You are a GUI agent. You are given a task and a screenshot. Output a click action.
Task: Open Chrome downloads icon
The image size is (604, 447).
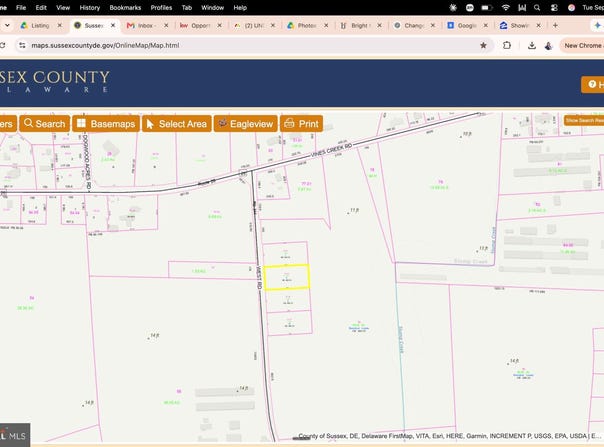tap(532, 45)
